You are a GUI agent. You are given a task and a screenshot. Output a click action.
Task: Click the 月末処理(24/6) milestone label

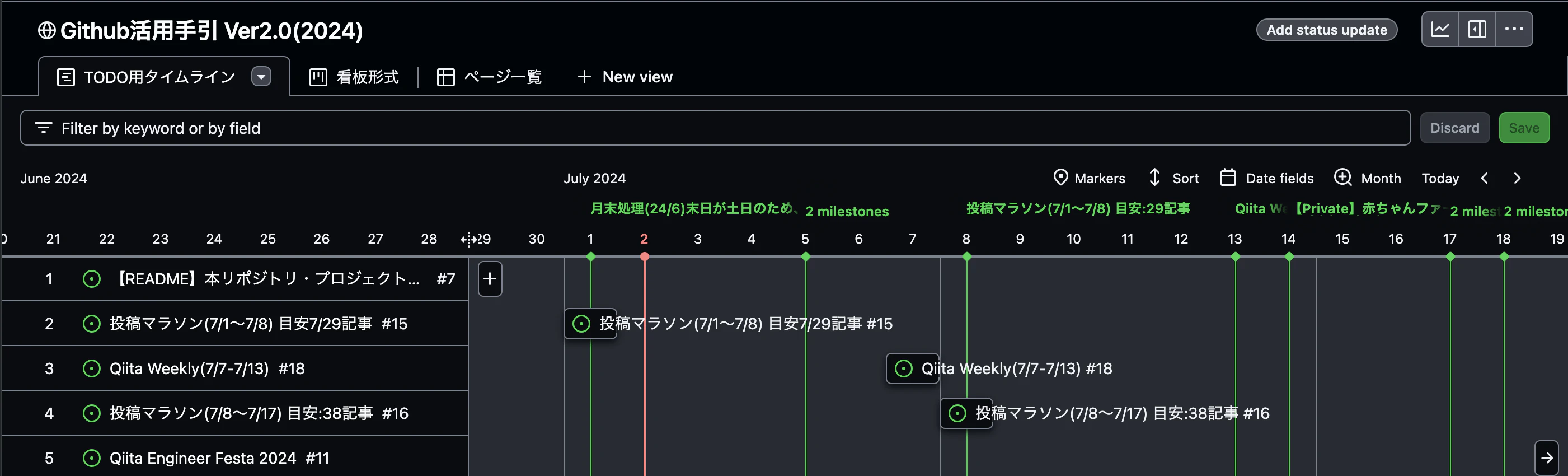click(x=694, y=209)
